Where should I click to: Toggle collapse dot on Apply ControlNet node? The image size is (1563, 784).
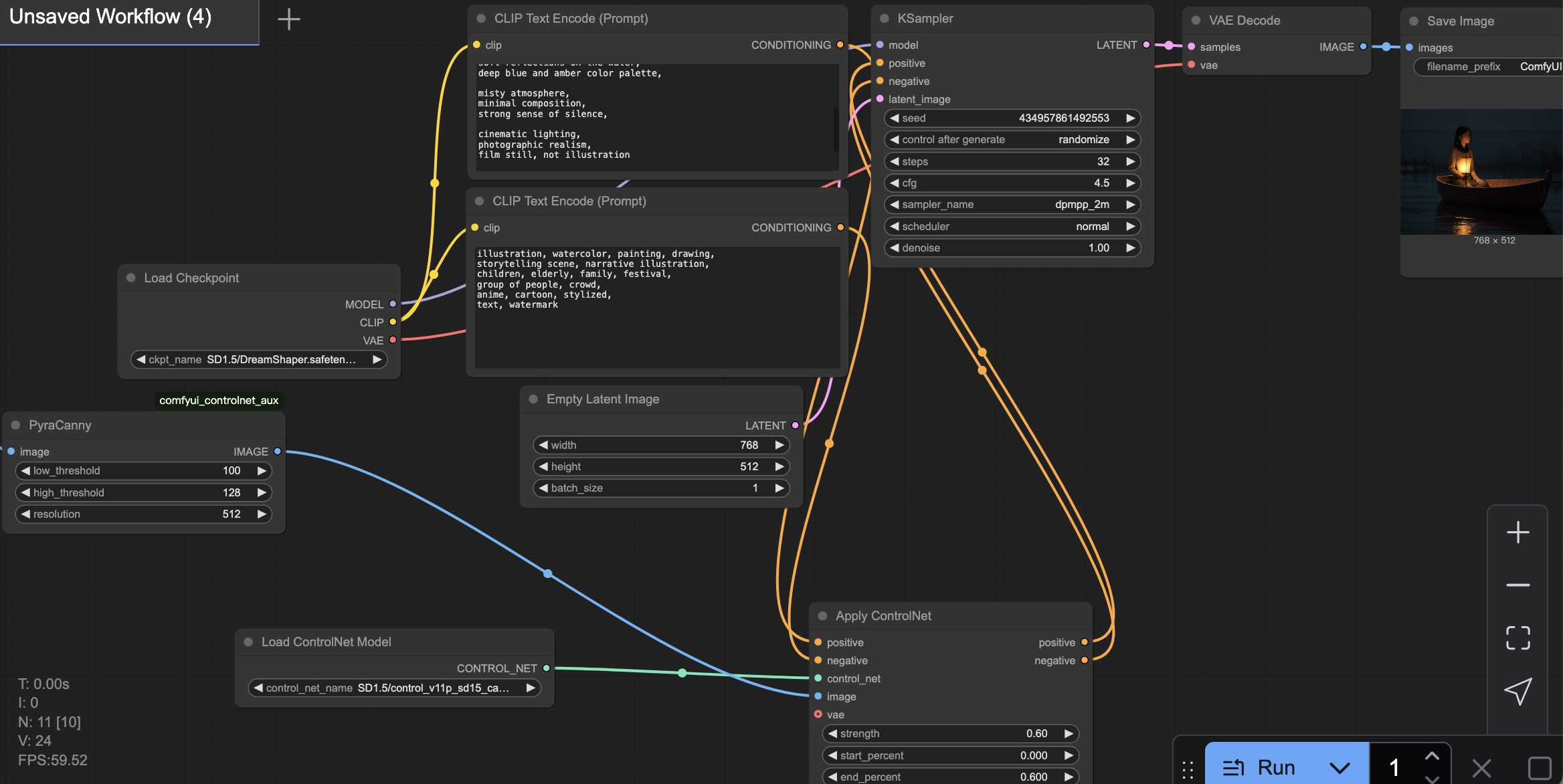[x=822, y=616]
